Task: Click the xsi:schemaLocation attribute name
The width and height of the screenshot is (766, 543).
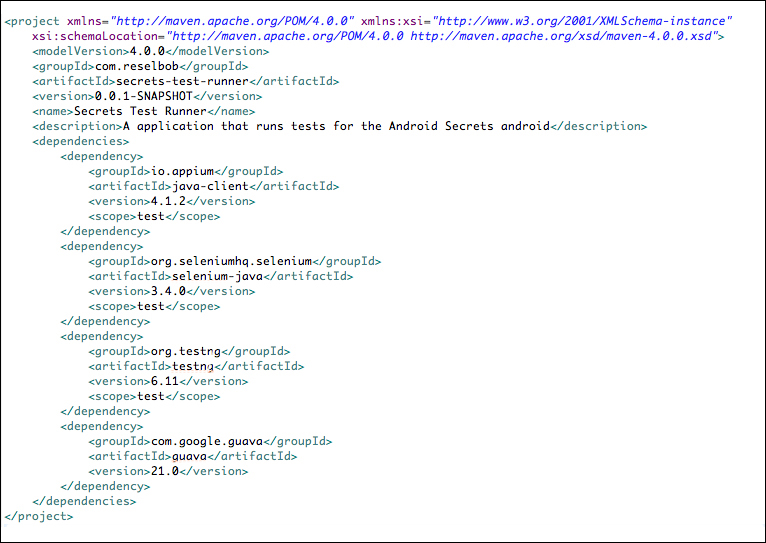Action: [x=95, y=36]
